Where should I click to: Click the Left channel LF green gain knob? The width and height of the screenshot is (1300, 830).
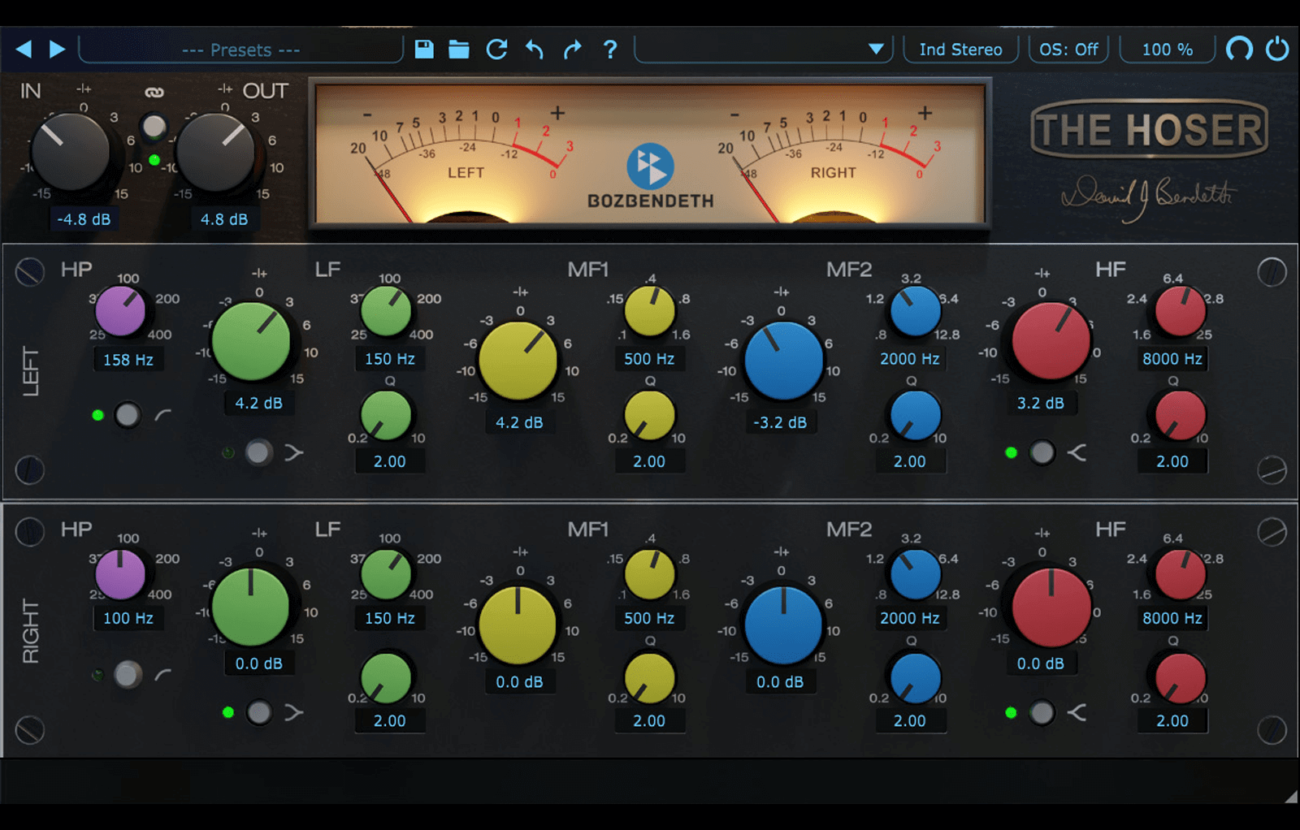tap(251, 342)
